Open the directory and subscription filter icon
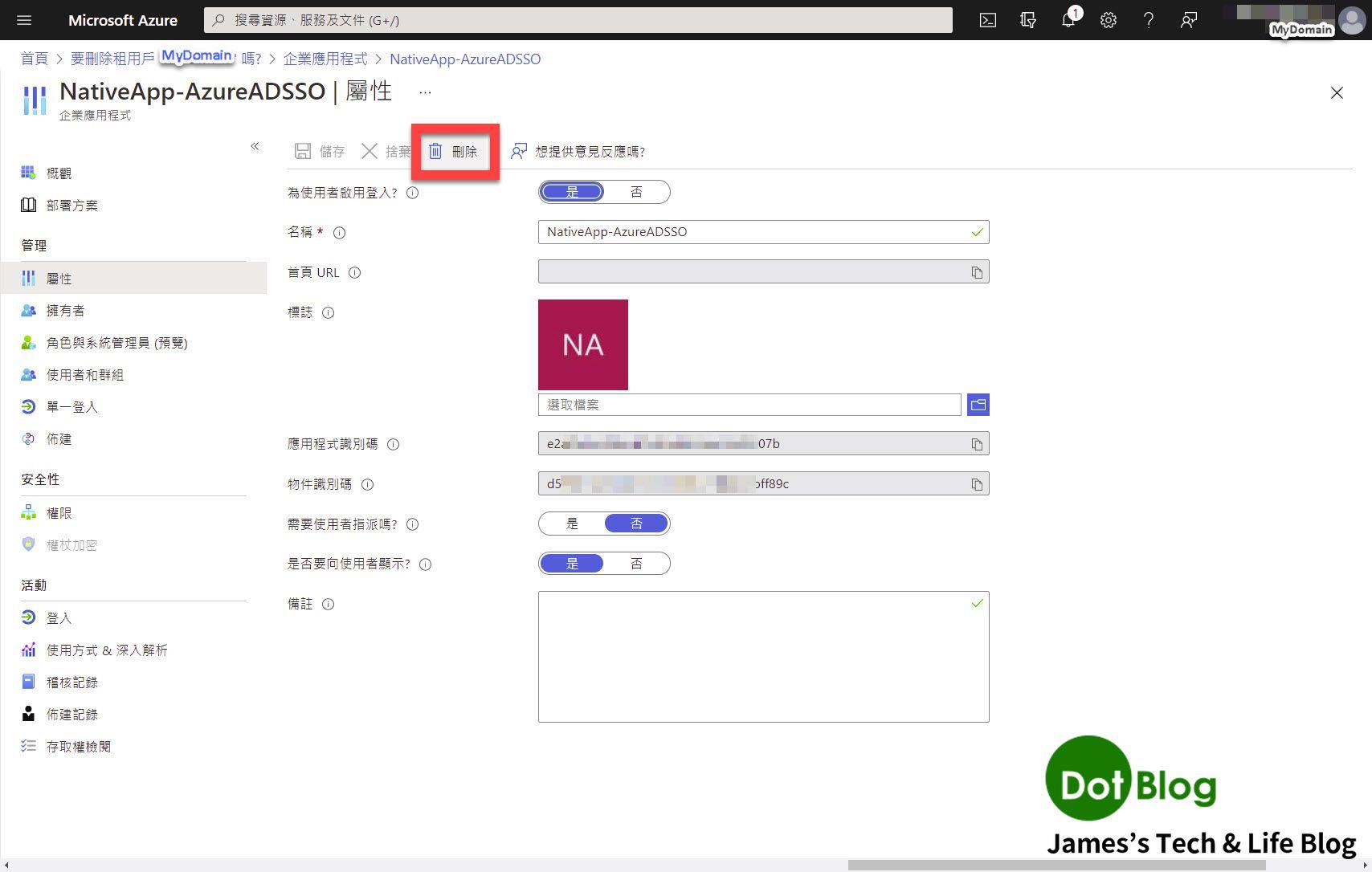The height and width of the screenshot is (872, 1372). pyautogui.click(x=1028, y=20)
